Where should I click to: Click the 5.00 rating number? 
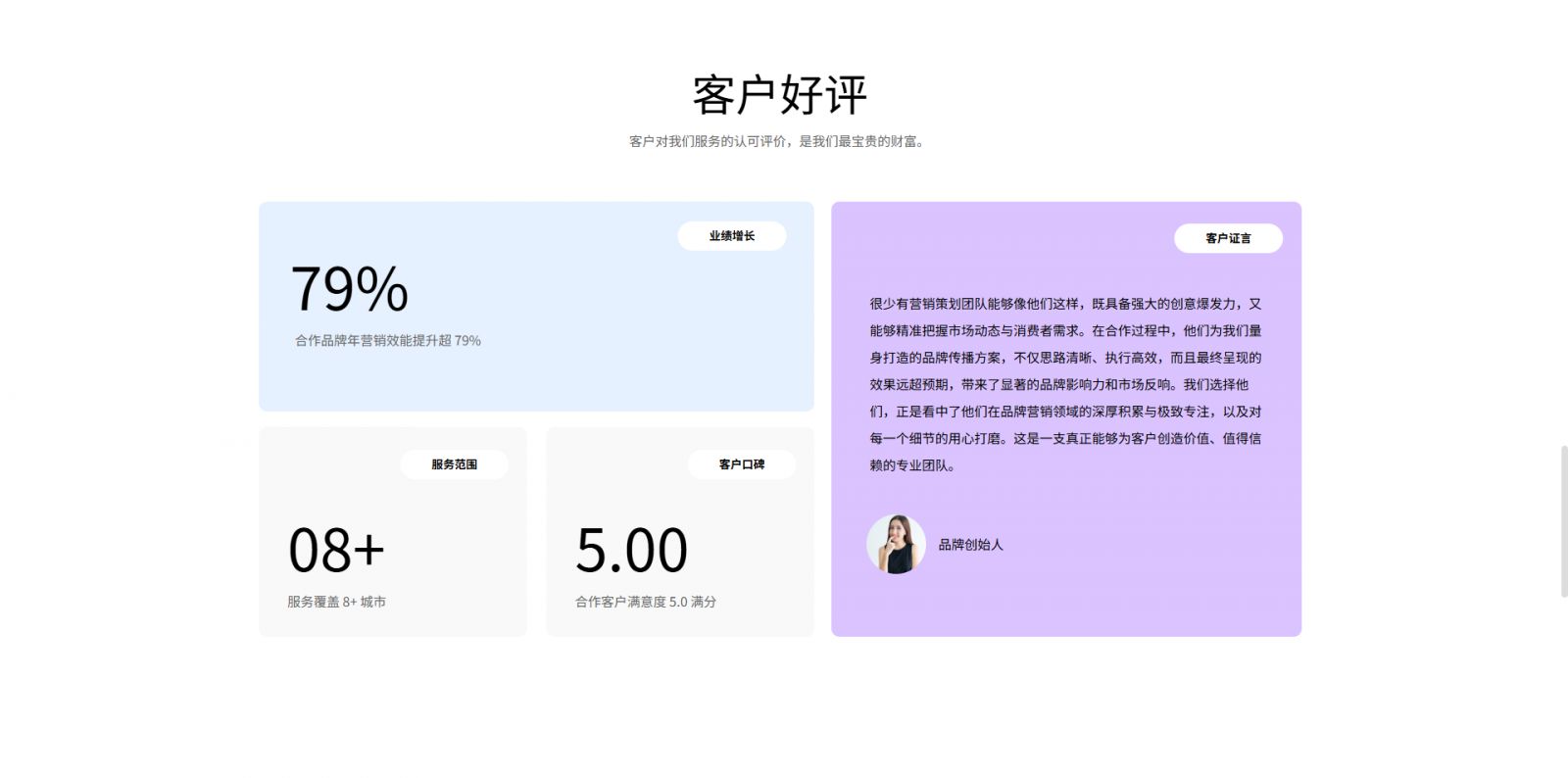pyautogui.click(x=631, y=550)
